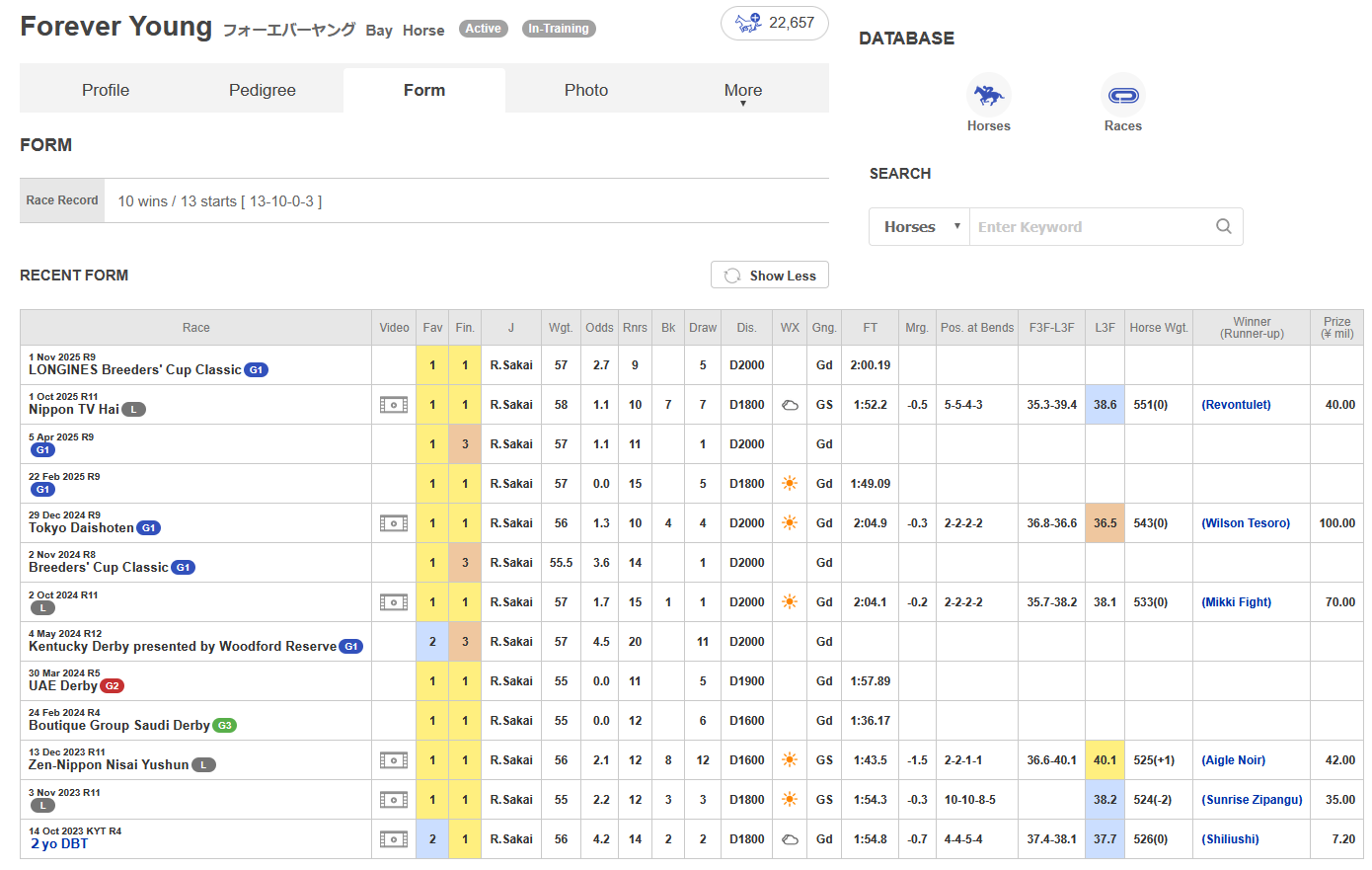The width and height of the screenshot is (1372, 870).
Task: Click the G3 badge beside Boutique Group Saudi Derby
Action: (225, 726)
